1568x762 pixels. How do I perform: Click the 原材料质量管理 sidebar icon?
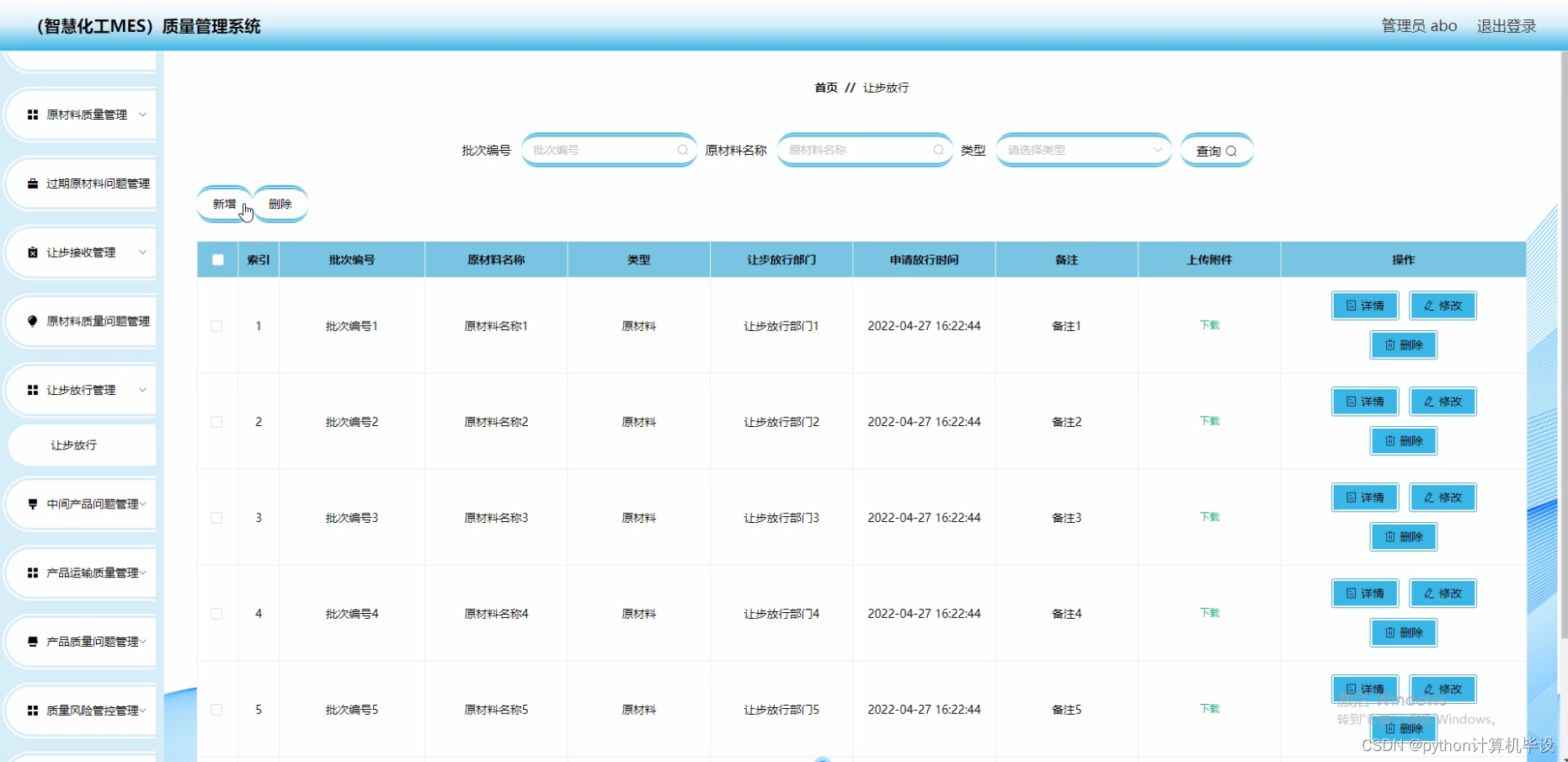[x=32, y=114]
